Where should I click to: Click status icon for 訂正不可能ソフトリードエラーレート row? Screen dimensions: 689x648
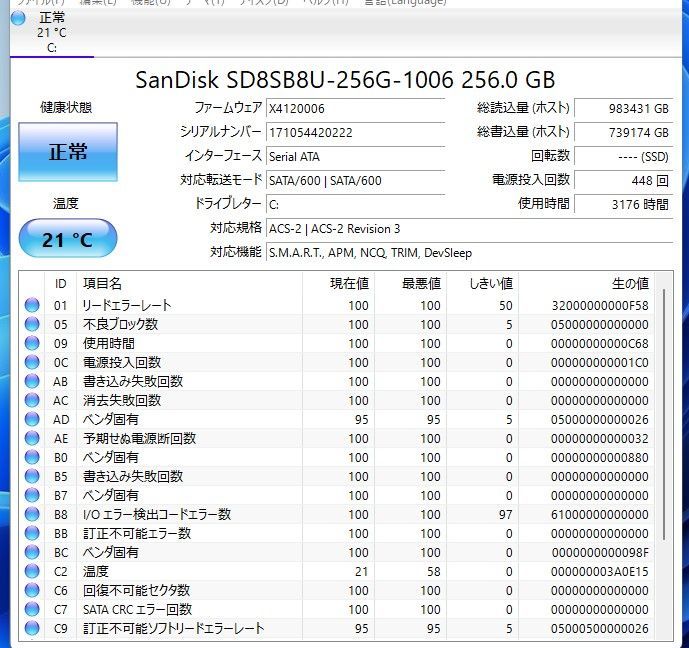[x=32, y=628]
